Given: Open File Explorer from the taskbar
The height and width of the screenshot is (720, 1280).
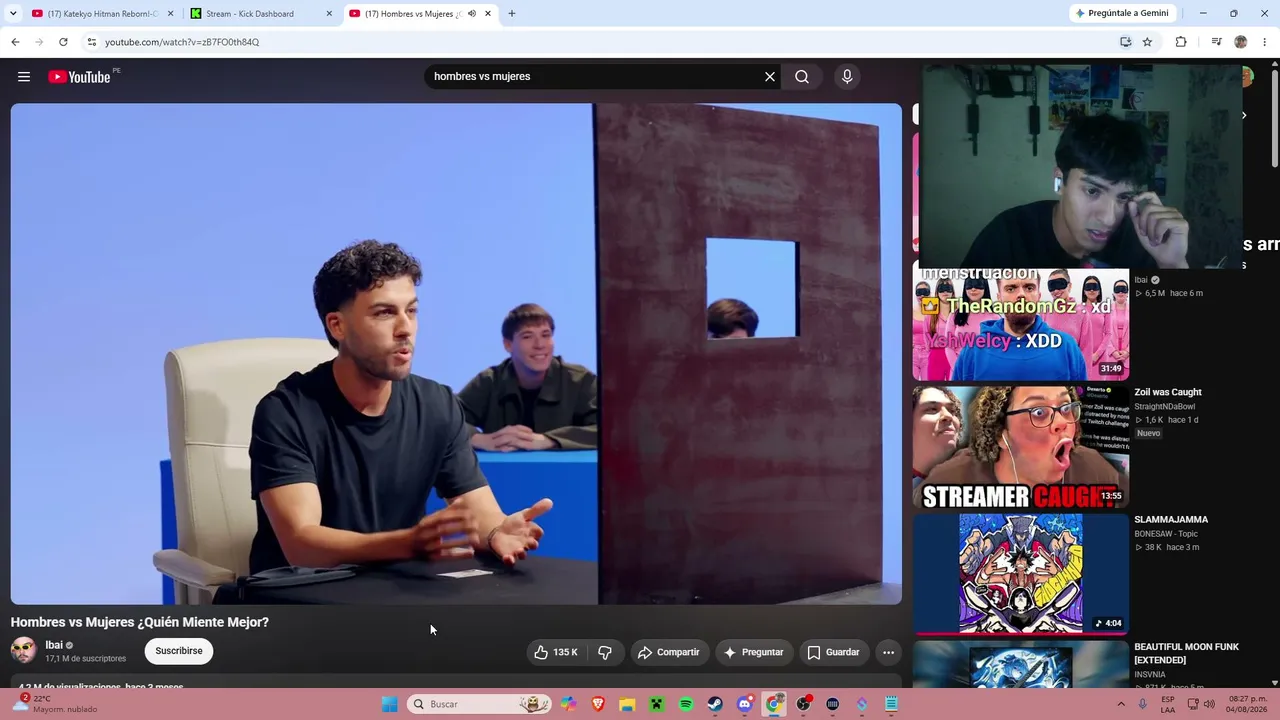Looking at the screenshot, I should [627, 704].
